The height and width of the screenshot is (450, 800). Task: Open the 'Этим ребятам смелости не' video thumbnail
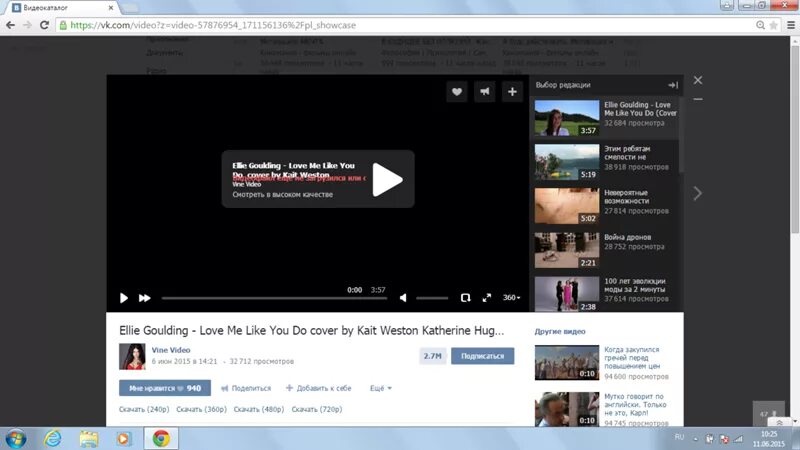[567, 162]
